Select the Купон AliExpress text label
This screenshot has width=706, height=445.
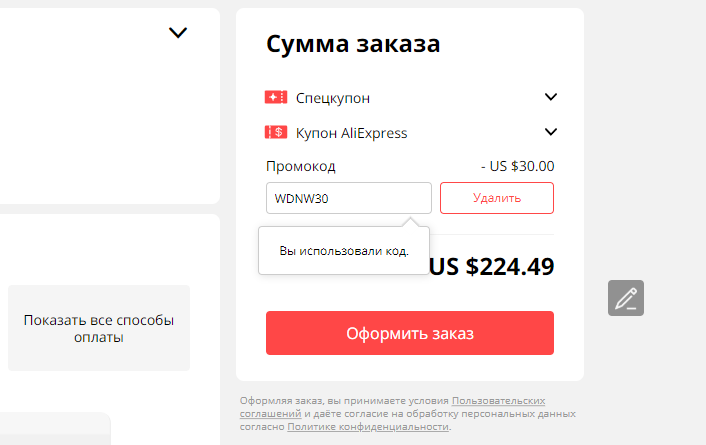(x=351, y=132)
